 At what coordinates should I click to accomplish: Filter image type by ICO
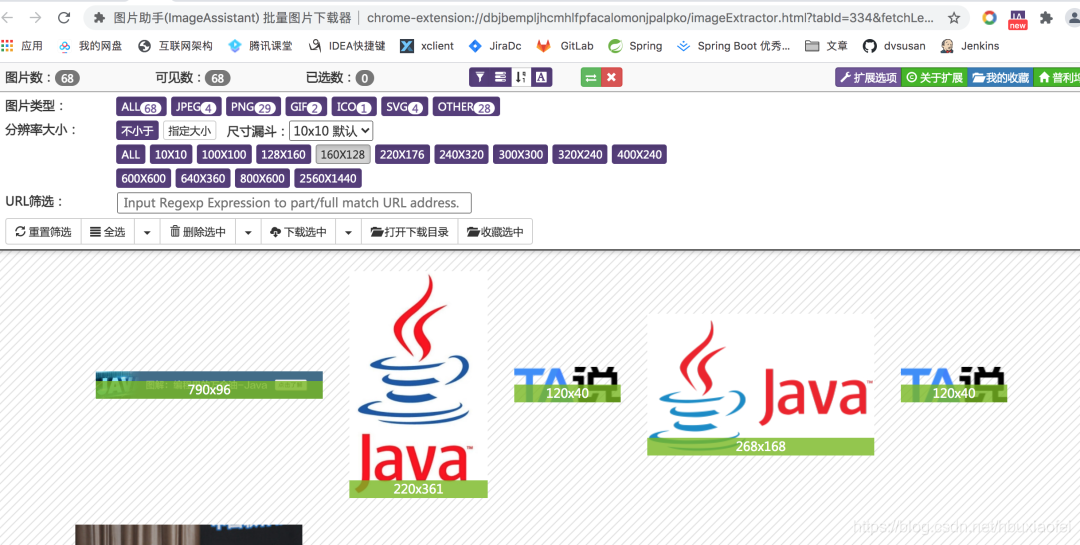pos(354,107)
